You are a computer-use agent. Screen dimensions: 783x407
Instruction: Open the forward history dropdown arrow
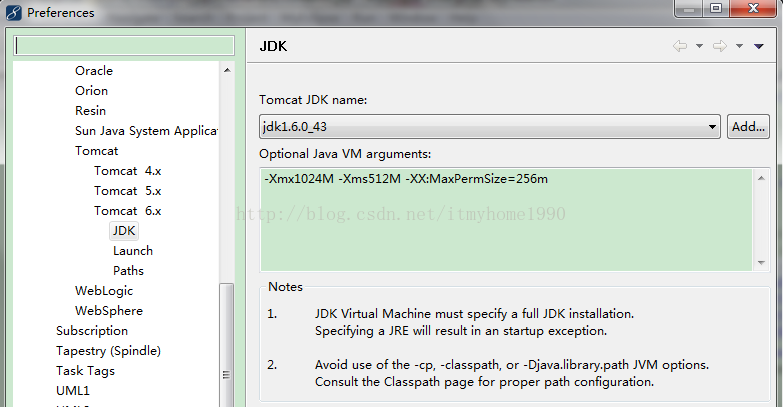(739, 46)
